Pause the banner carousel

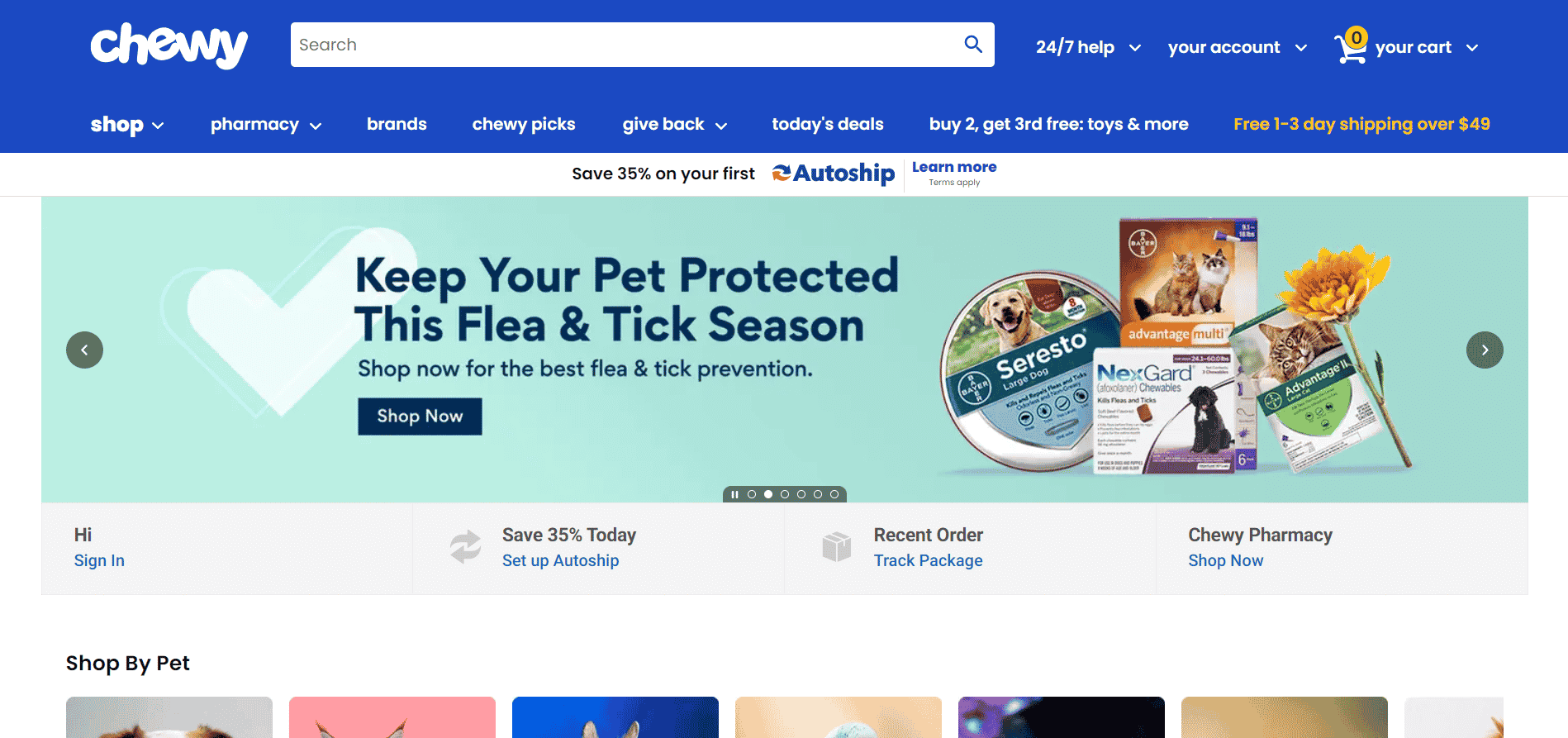coord(734,494)
